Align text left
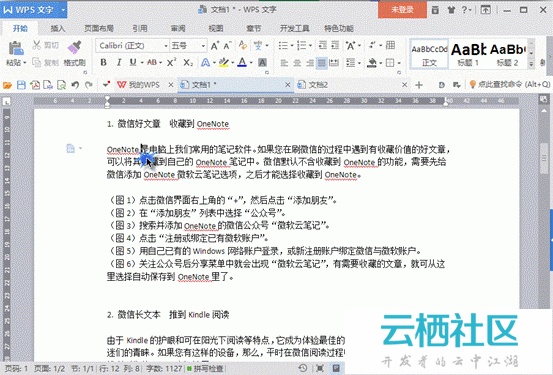 [x=284, y=63]
